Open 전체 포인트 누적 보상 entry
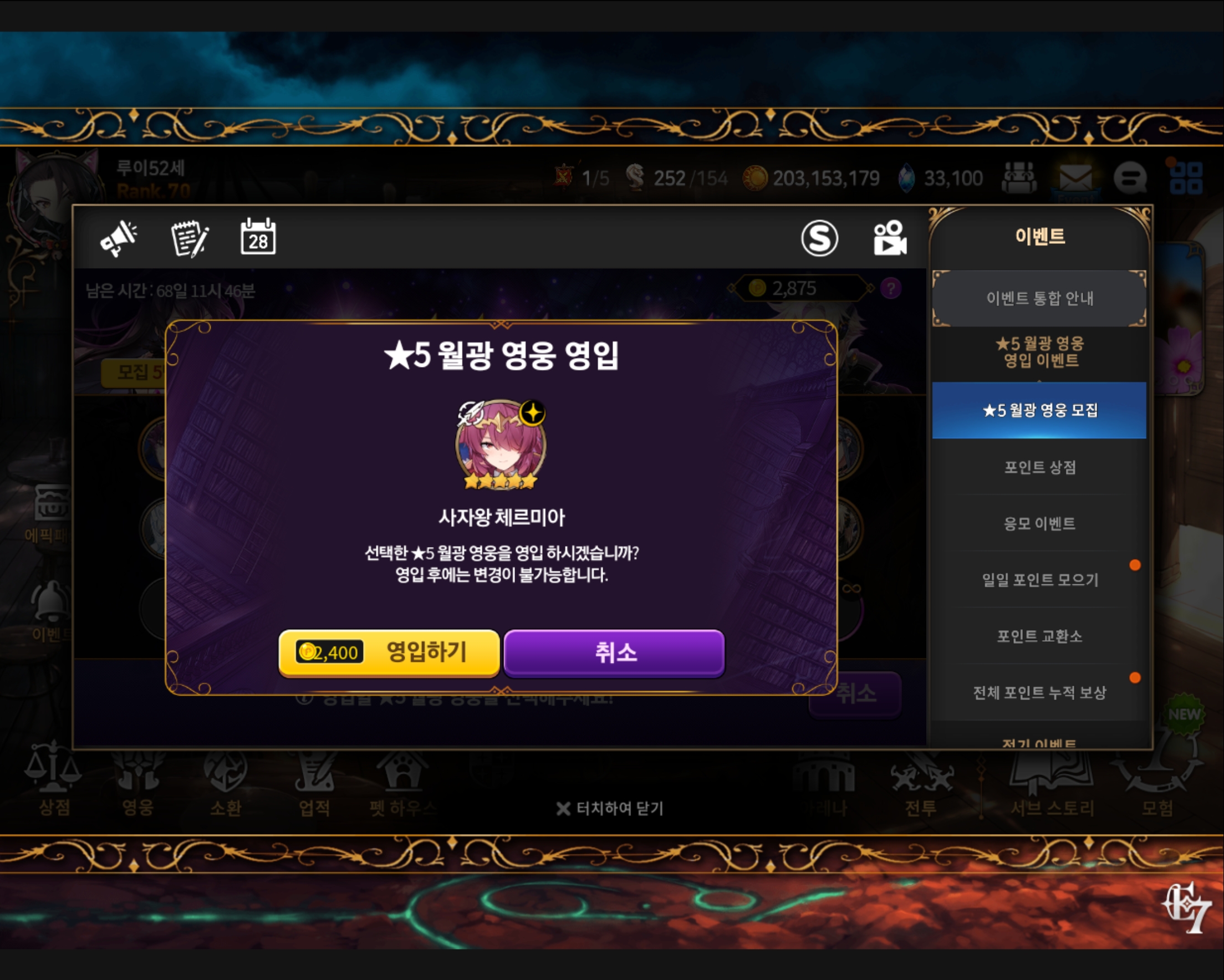The width and height of the screenshot is (1224, 980). click(x=1039, y=692)
